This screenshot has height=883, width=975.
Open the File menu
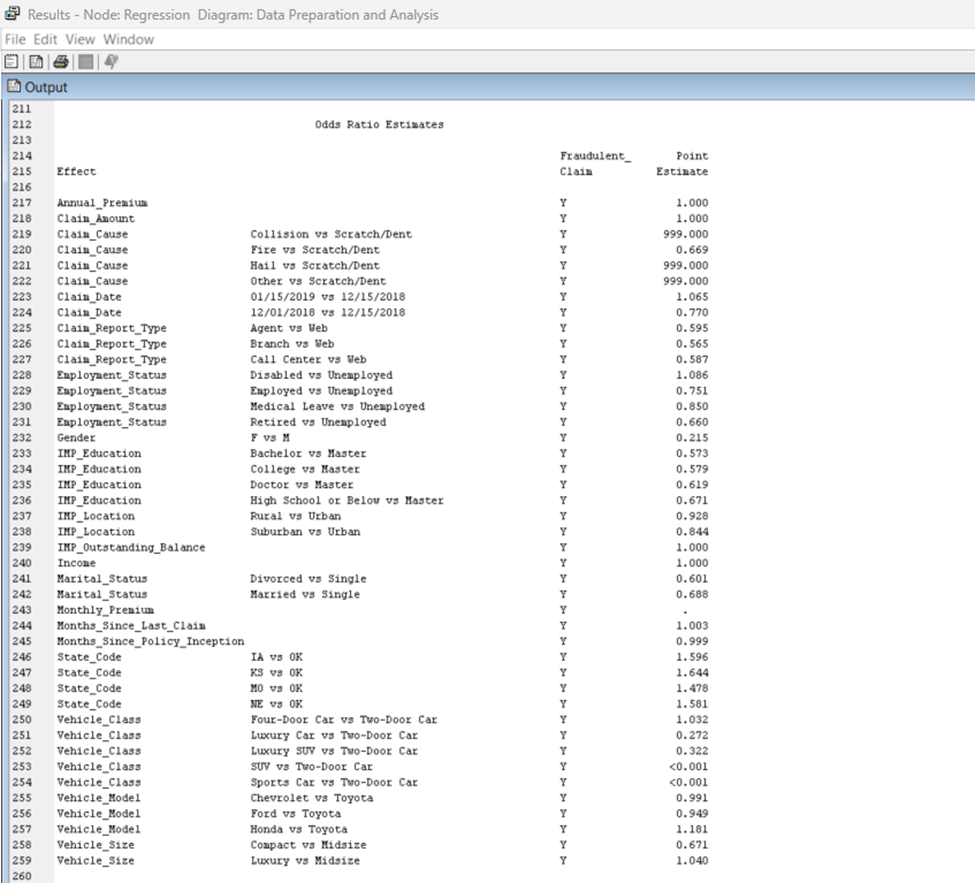click(15, 39)
